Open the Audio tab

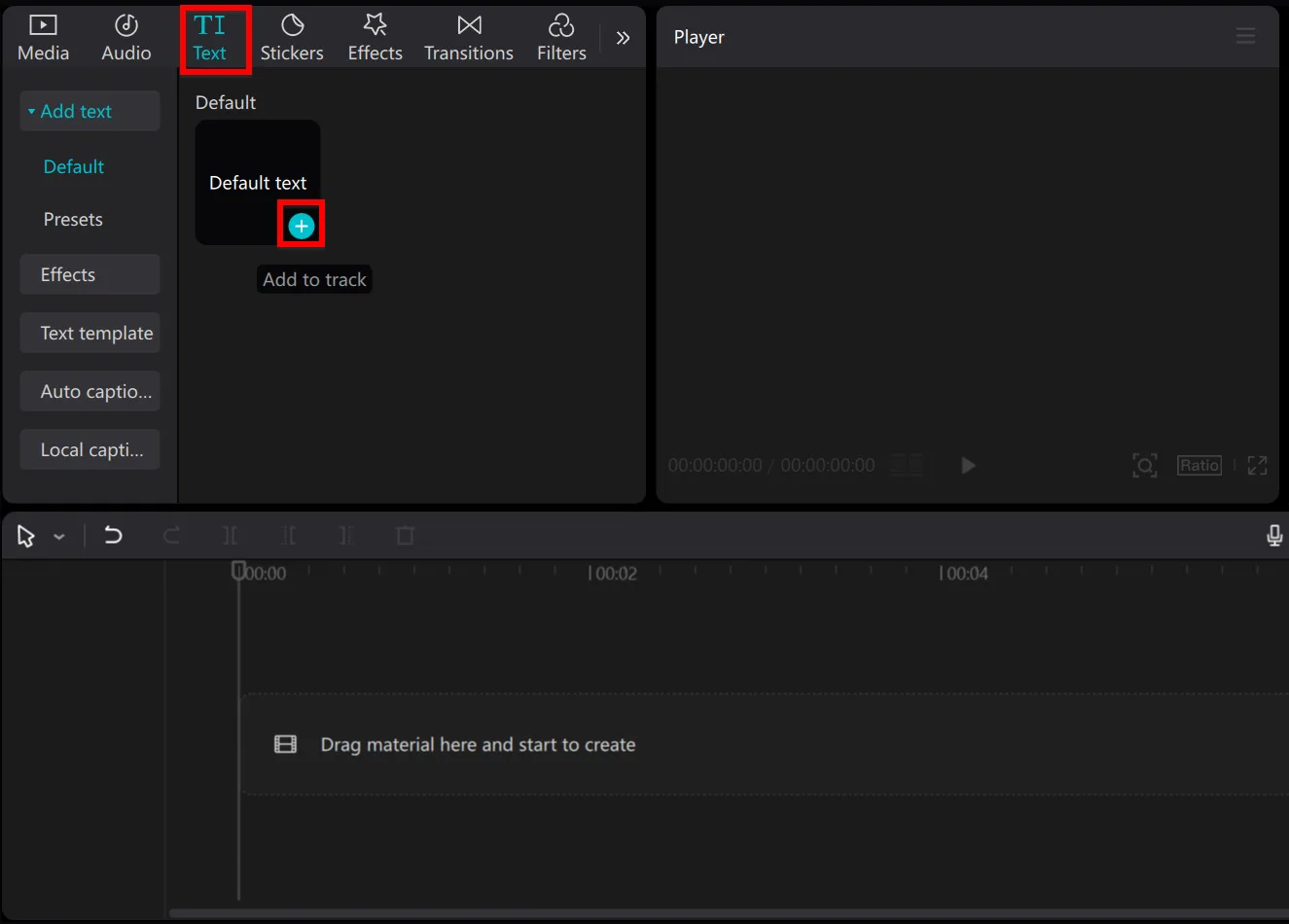(x=126, y=38)
